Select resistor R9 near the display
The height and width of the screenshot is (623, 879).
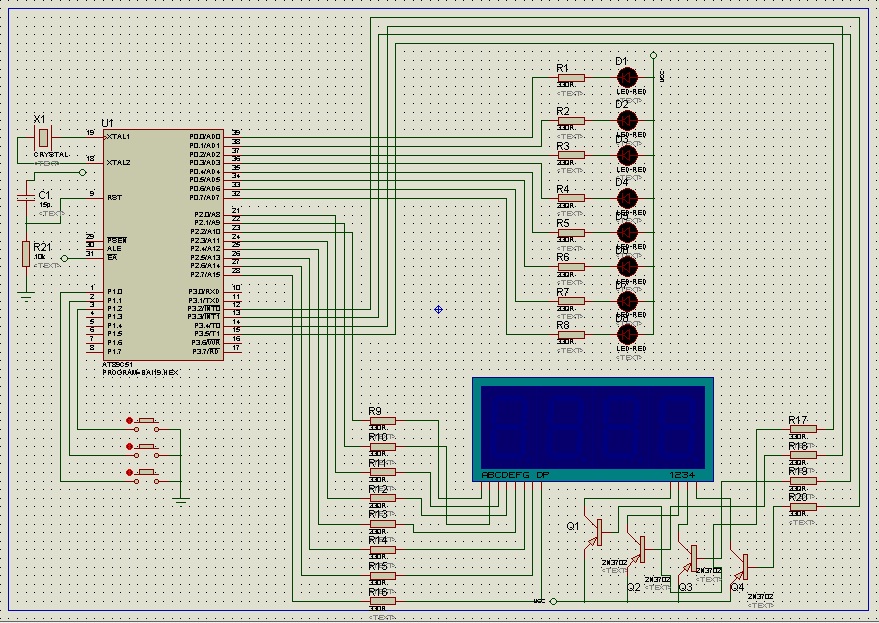click(382, 421)
